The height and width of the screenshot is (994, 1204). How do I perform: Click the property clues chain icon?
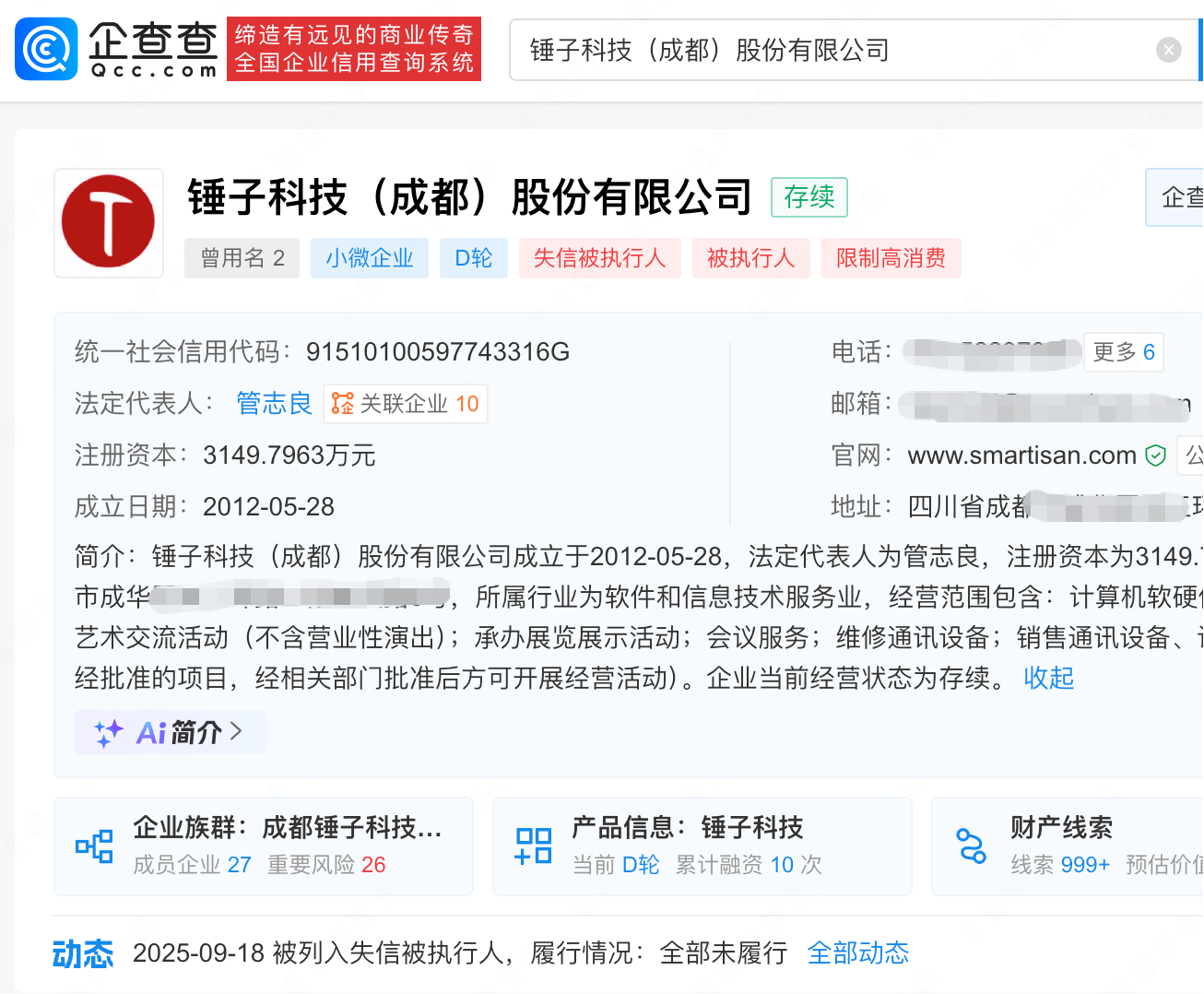(972, 846)
